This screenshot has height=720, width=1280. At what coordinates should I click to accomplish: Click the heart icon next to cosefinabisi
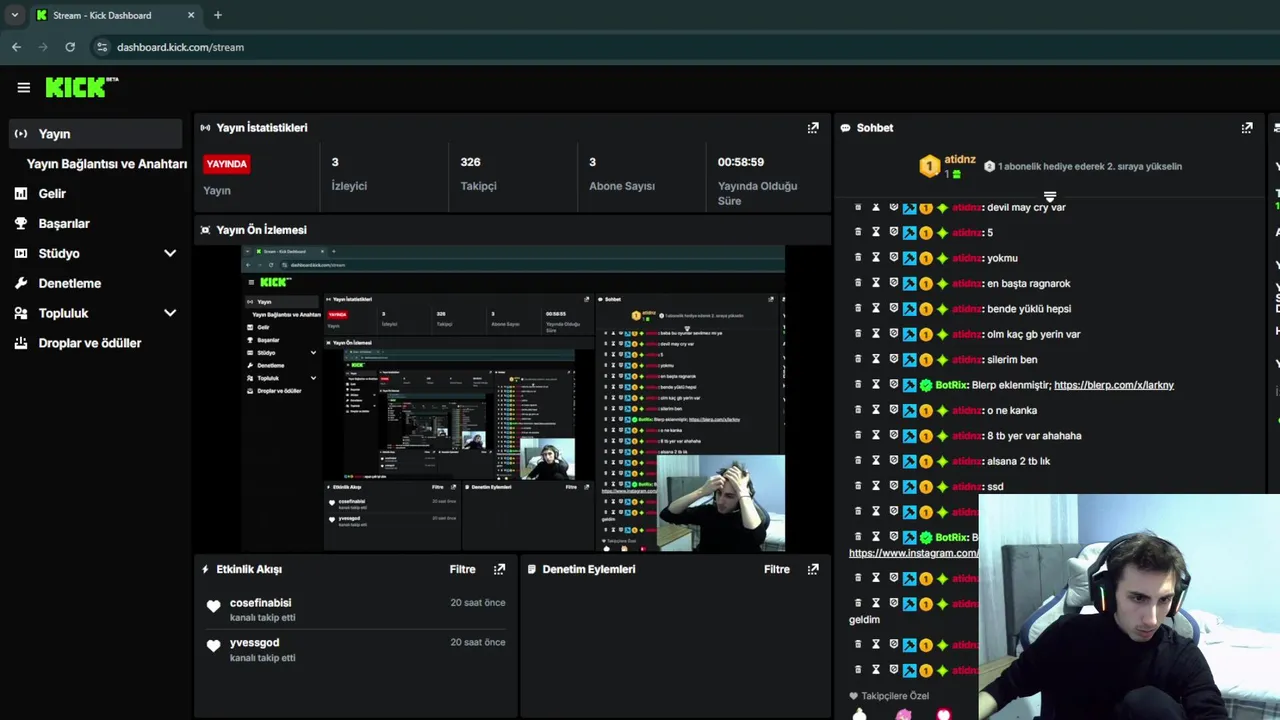(x=213, y=606)
